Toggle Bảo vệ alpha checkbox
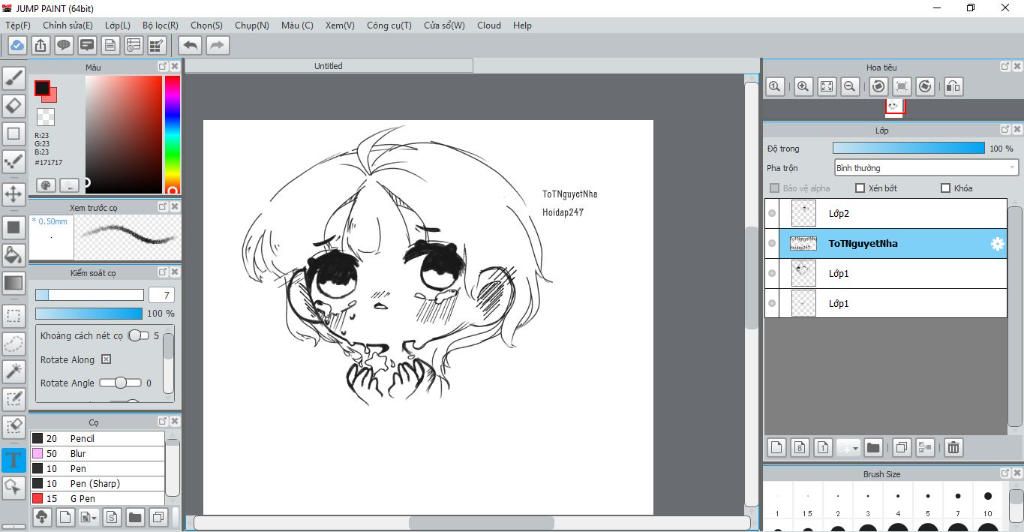Image resolution: width=1024 pixels, height=532 pixels. click(775, 188)
